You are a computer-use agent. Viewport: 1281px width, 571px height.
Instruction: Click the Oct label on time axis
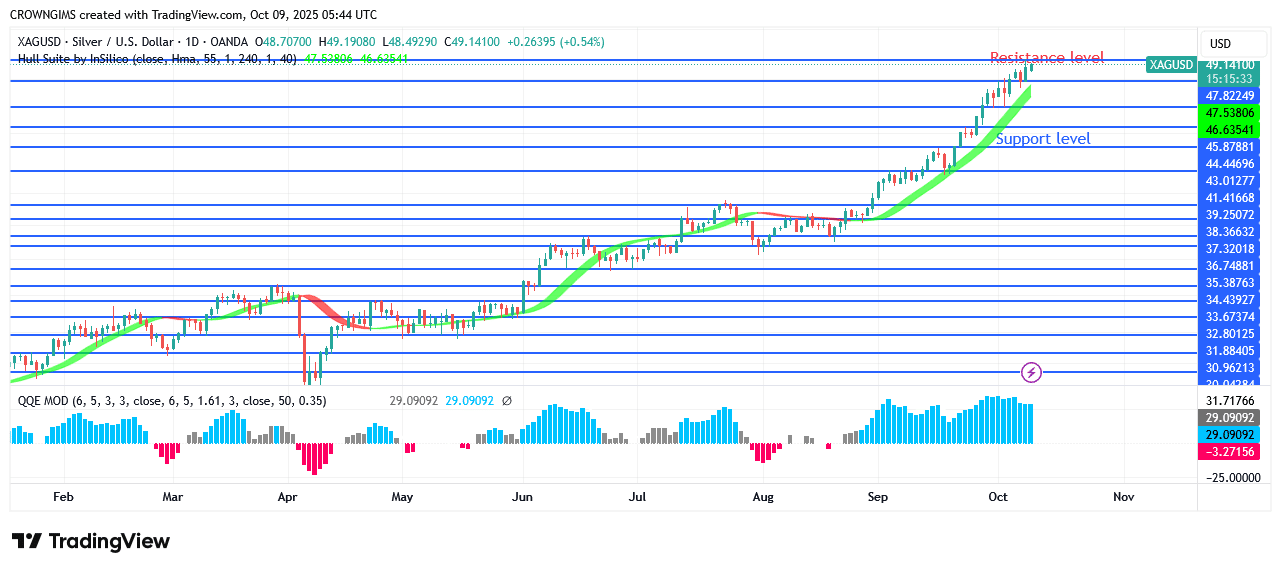point(998,496)
